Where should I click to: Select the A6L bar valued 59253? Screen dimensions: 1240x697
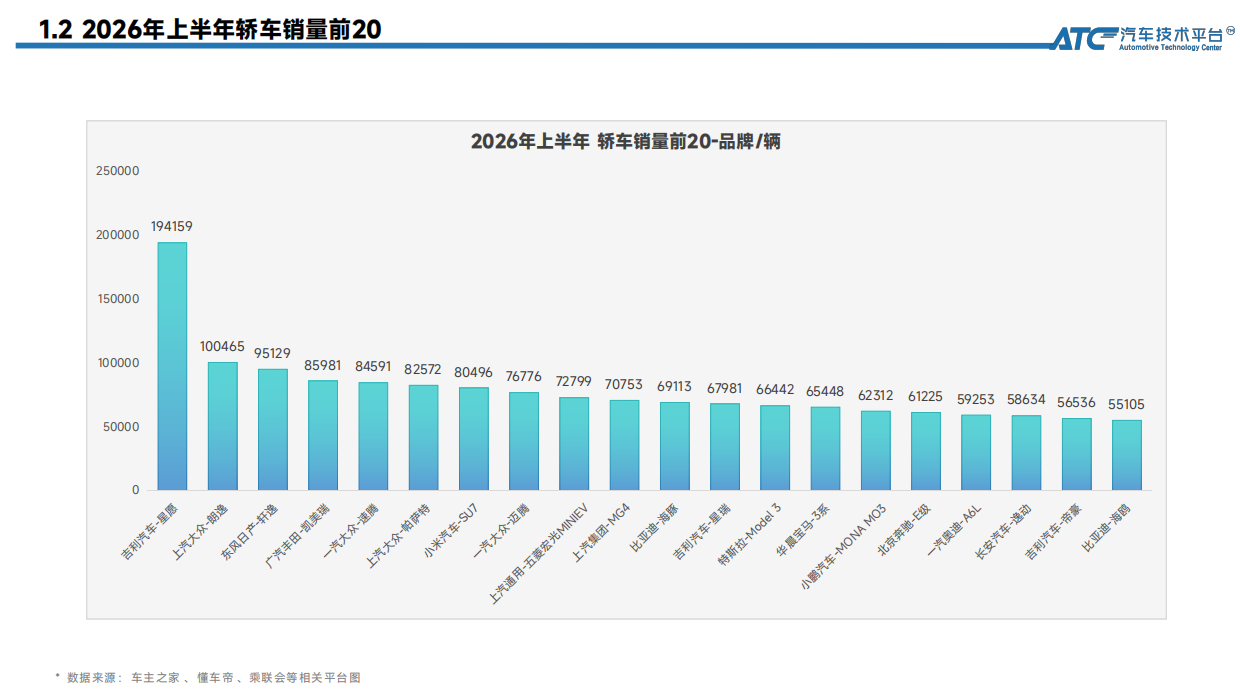[x=976, y=452]
